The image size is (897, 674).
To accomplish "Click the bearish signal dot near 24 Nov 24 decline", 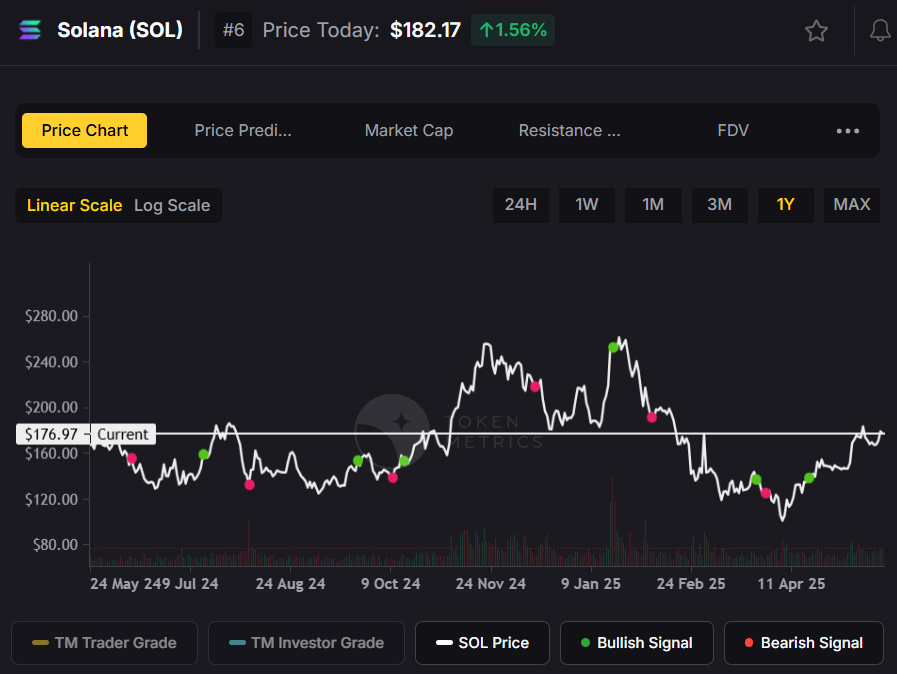I will point(535,387).
